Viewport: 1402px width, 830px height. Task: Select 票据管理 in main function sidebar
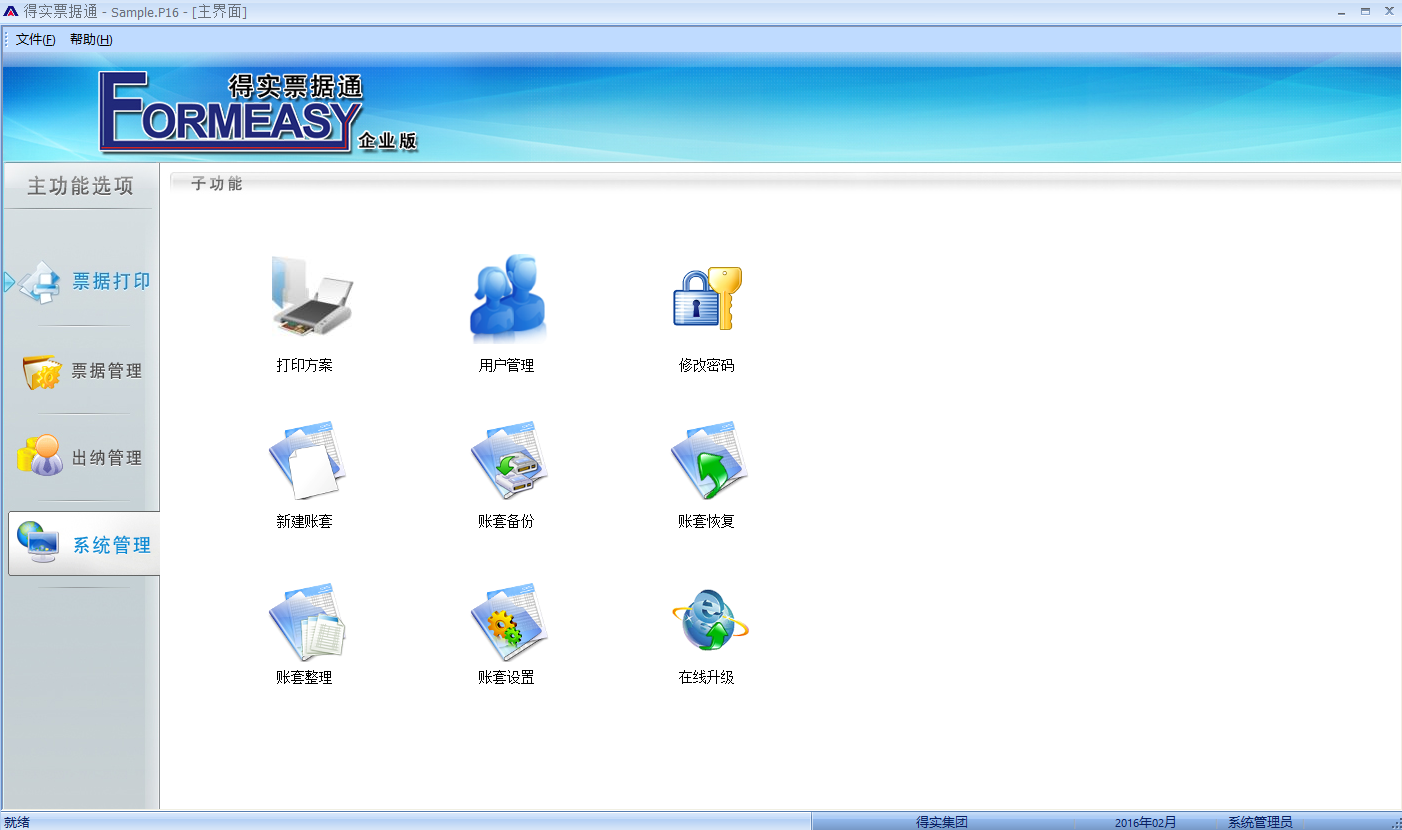pos(84,371)
